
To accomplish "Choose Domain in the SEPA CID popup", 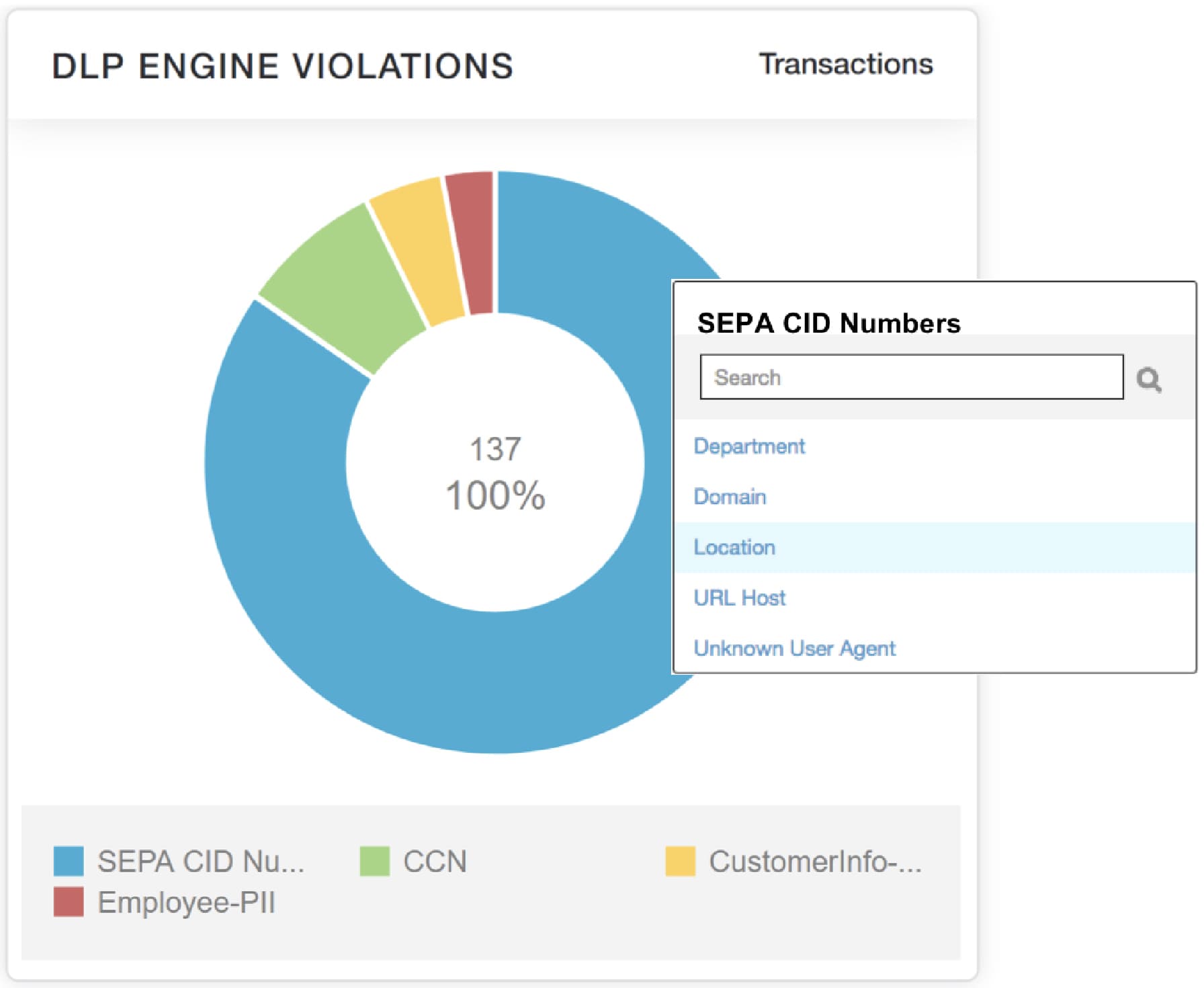I will (730, 497).
